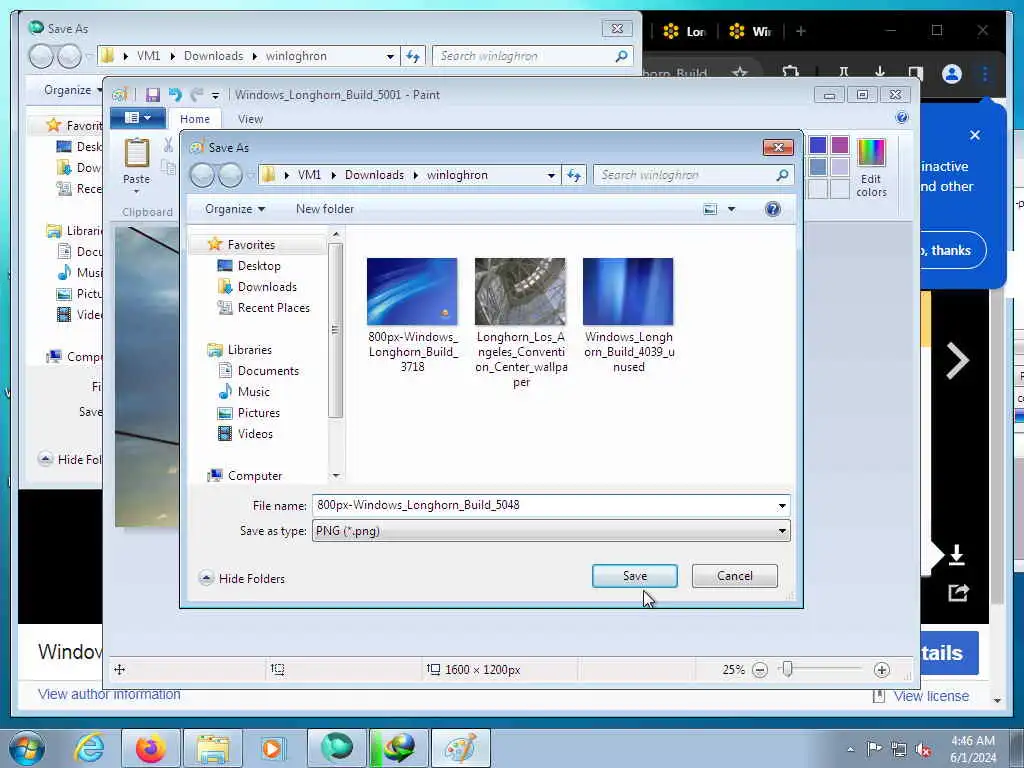Viewport: 1024px width, 768px height.
Task: Open the address bar previous locations dropdown
Action: coord(551,175)
